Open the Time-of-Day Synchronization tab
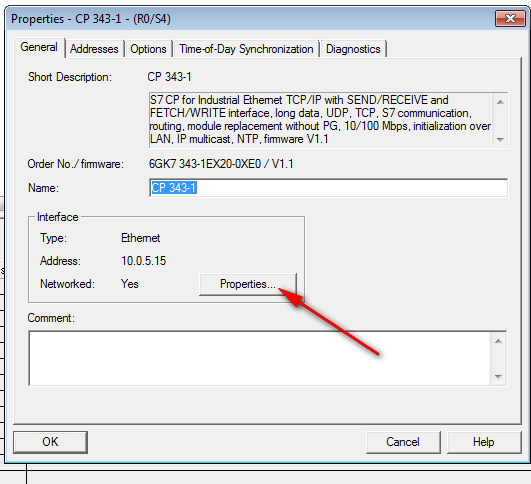531x484 pixels. [246, 49]
